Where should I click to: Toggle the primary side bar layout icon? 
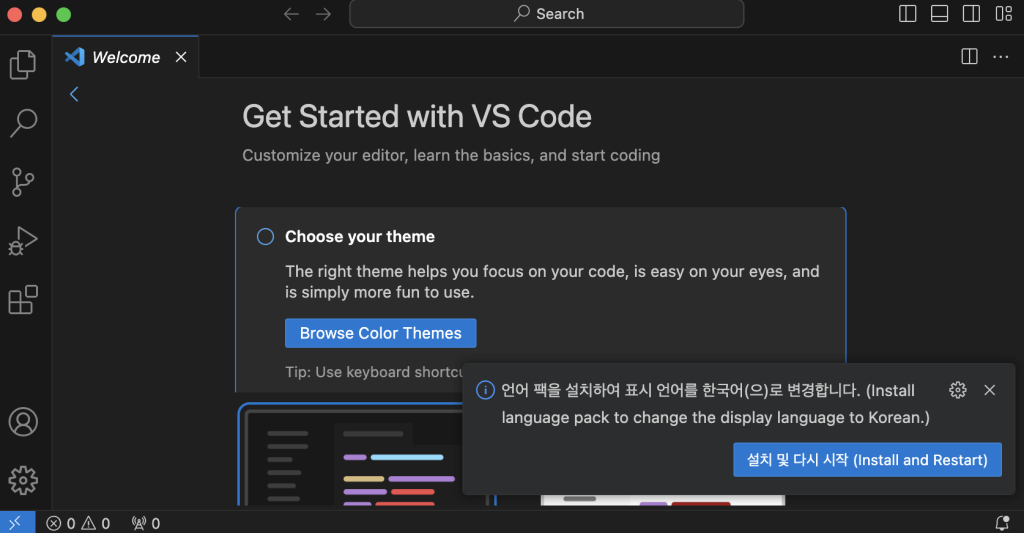908,14
